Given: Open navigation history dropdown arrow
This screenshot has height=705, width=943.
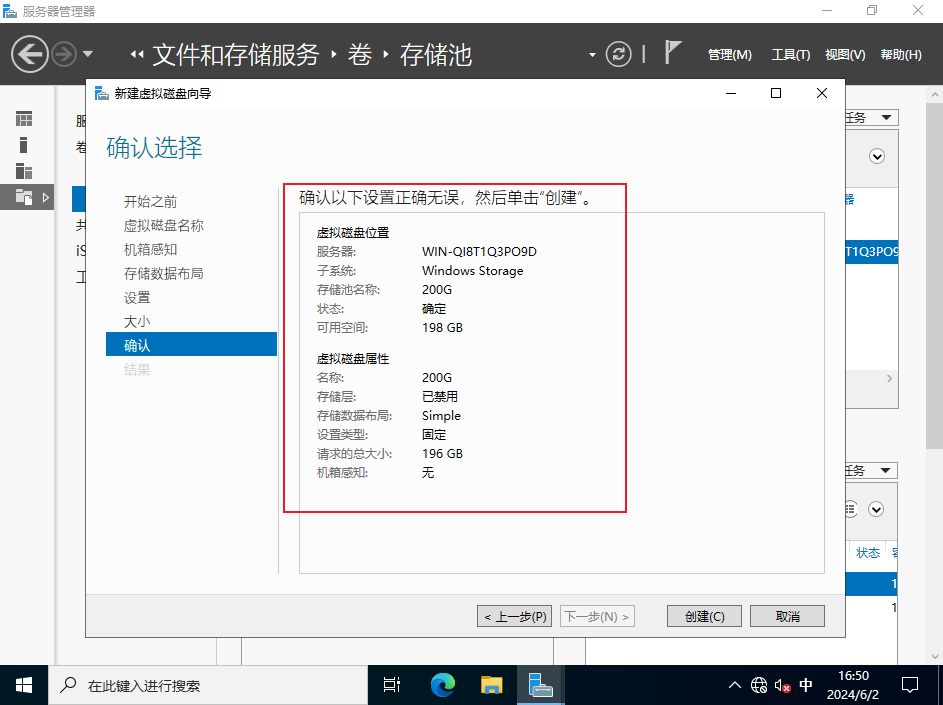Looking at the screenshot, I should tap(88, 54).
